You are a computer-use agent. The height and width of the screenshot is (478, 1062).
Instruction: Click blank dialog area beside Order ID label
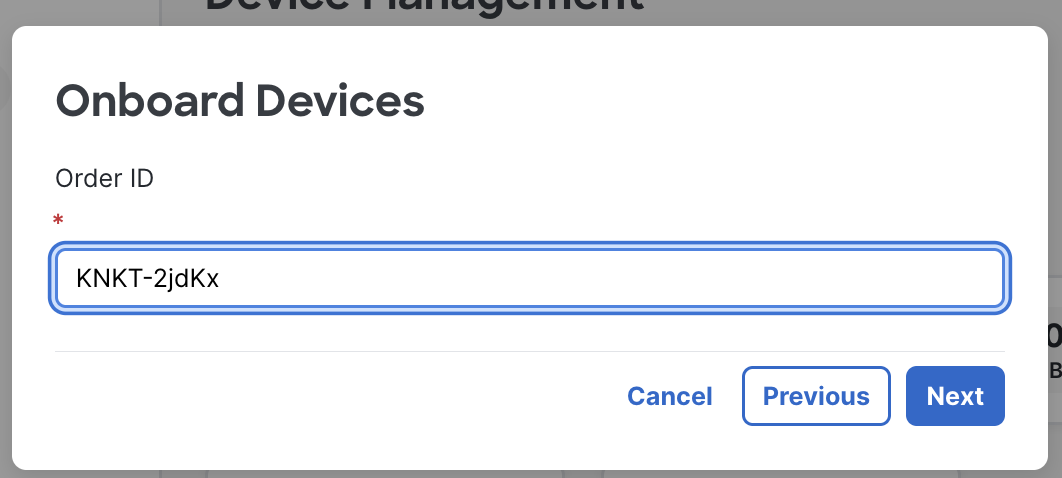[500, 178]
